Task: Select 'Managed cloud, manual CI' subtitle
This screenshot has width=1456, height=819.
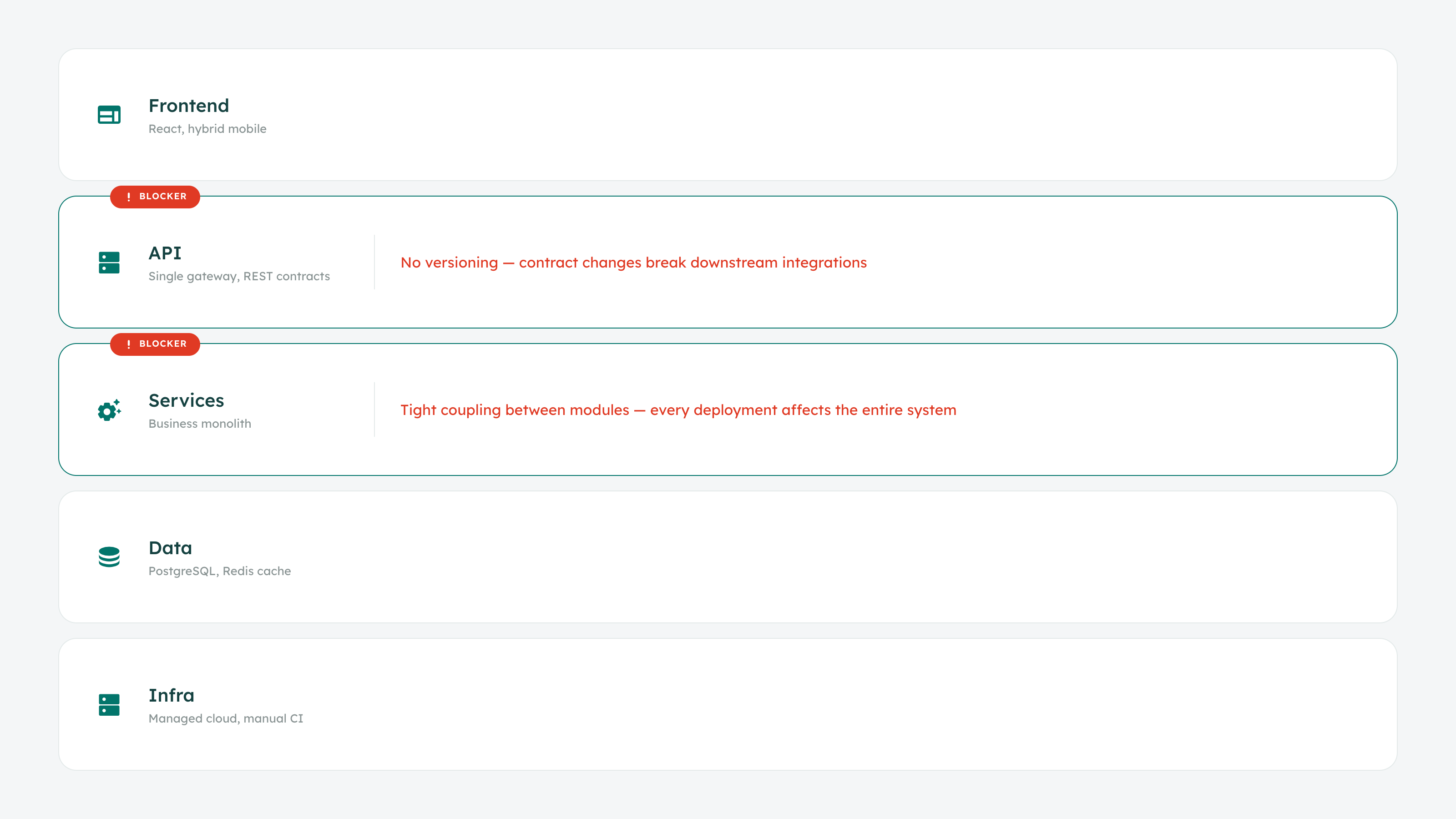Action: click(x=226, y=719)
